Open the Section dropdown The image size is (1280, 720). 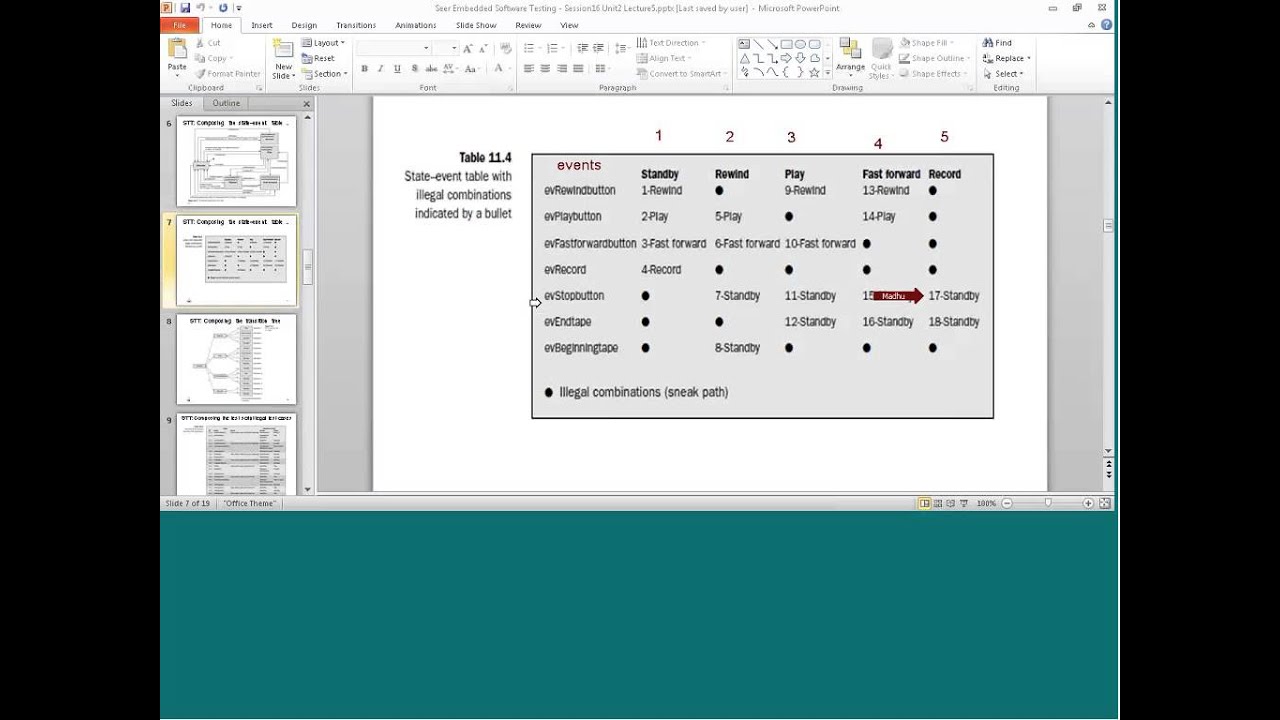coord(324,74)
